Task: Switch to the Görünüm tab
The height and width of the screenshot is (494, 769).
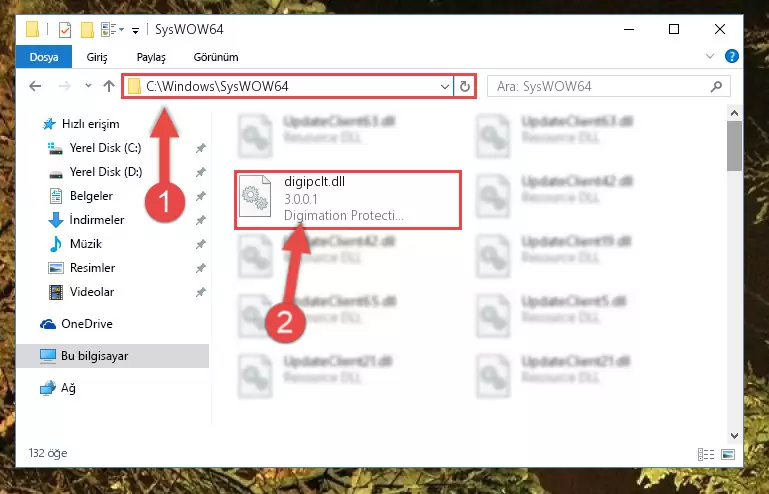Action: coord(216,57)
